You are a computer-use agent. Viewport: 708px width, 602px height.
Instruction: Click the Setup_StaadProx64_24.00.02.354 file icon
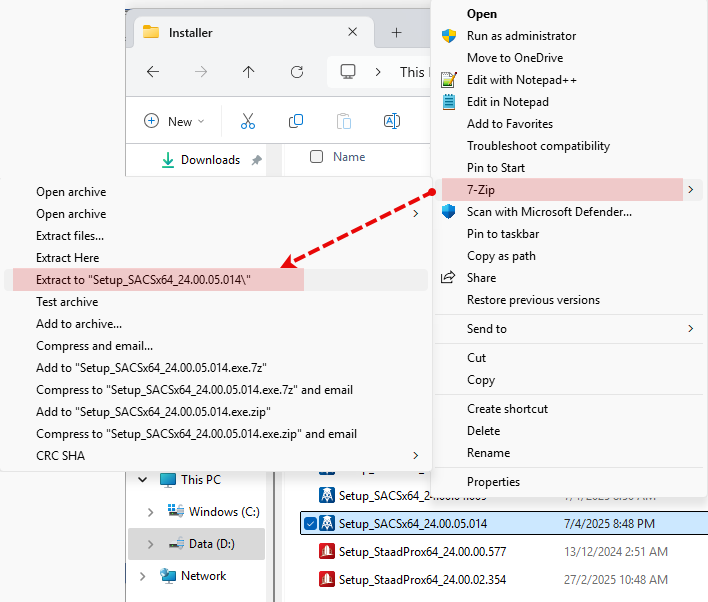point(327,579)
